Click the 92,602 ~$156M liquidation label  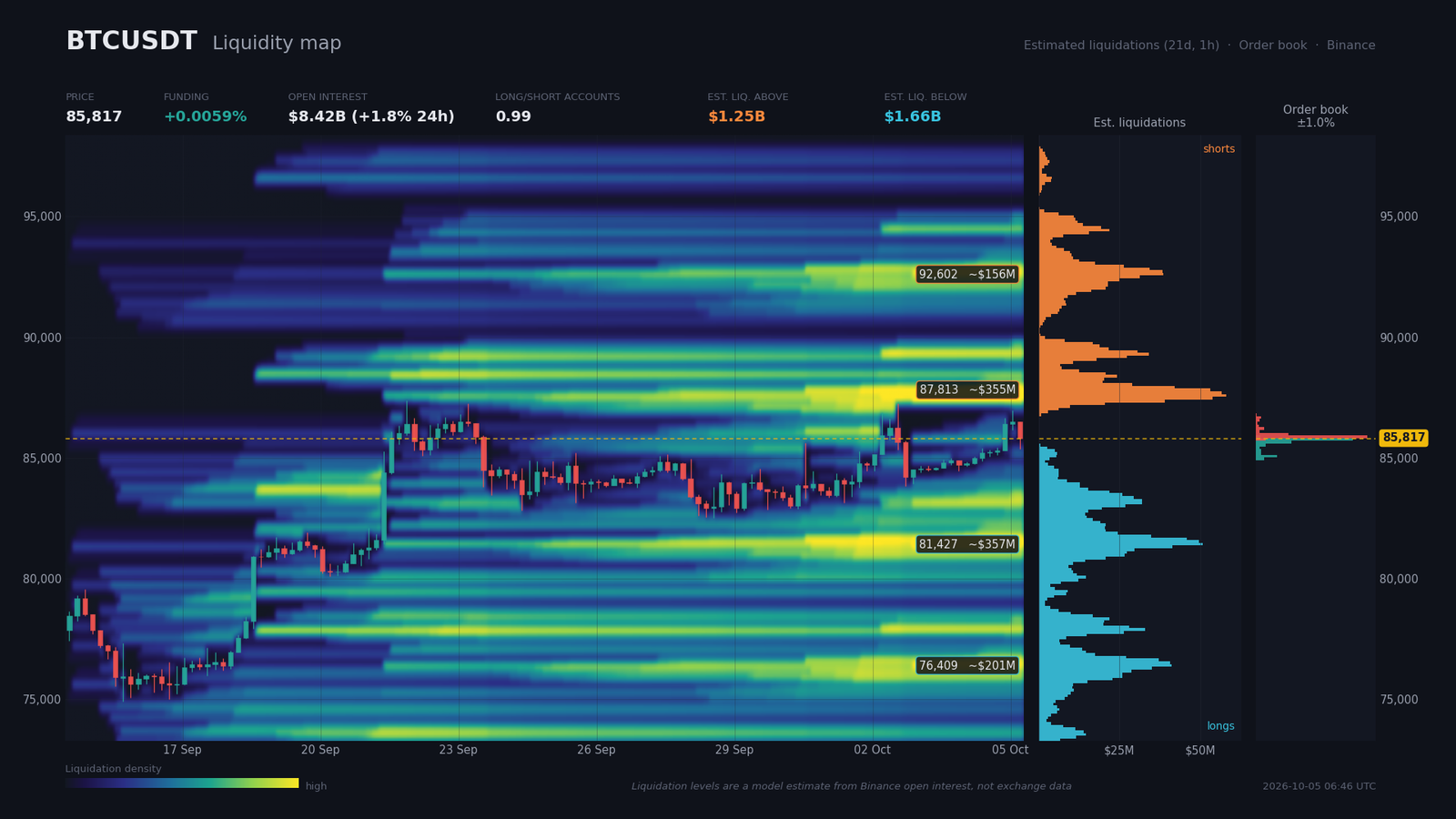click(966, 274)
